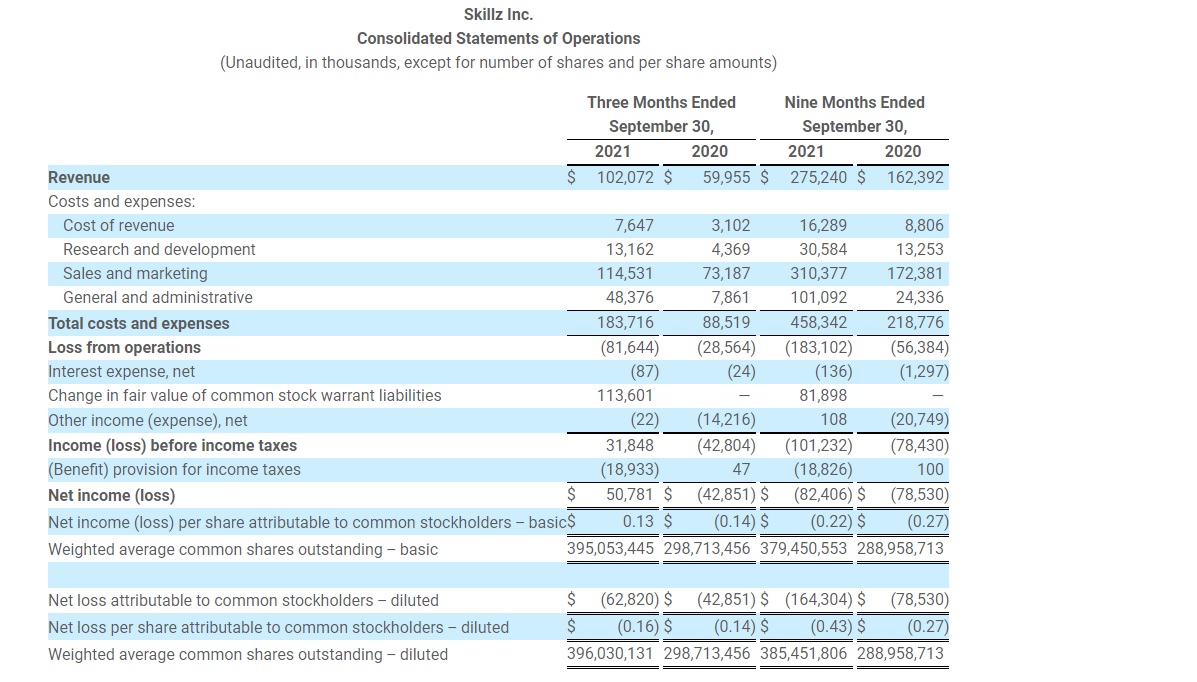Select 'Other income (expense), net' row label

click(x=147, y=420)
